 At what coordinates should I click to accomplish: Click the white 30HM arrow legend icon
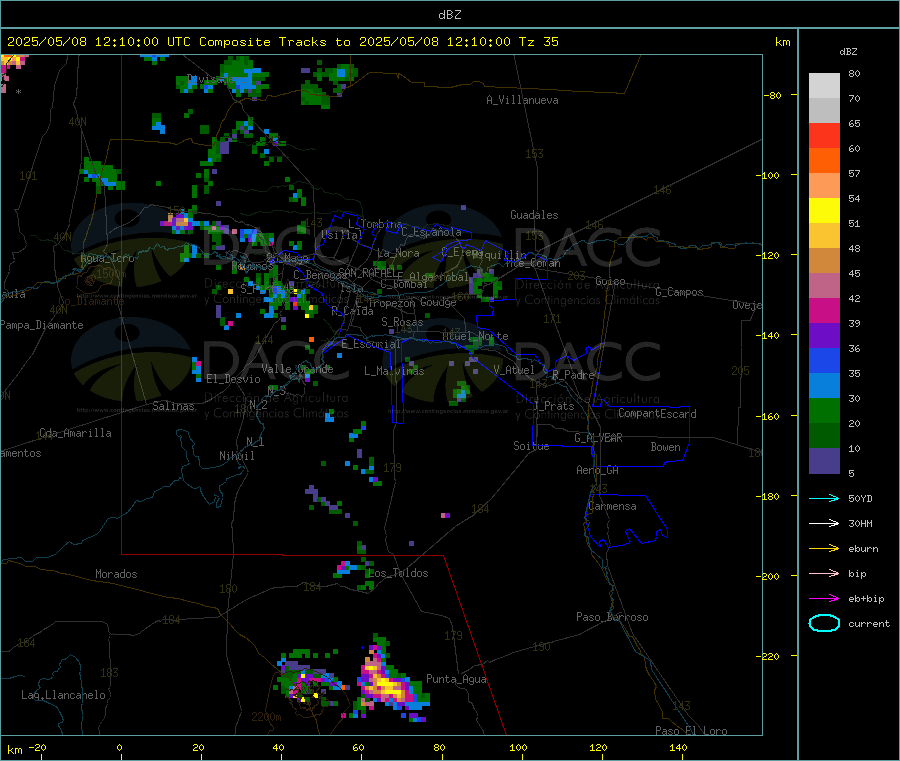point(824,523)
